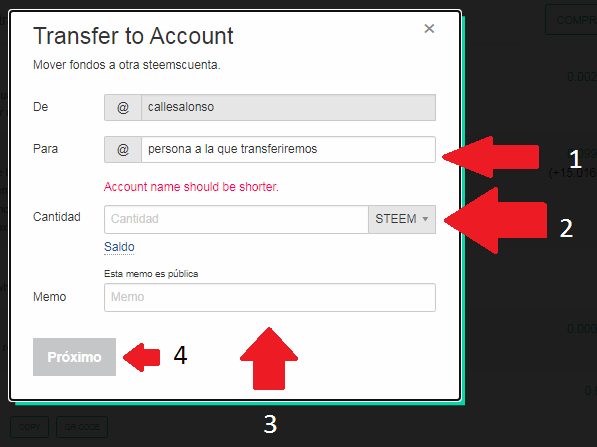This screenshot has height=447, width=597.
Task: Select the red arrow pointing at STEEM
Action: point(495,220)
